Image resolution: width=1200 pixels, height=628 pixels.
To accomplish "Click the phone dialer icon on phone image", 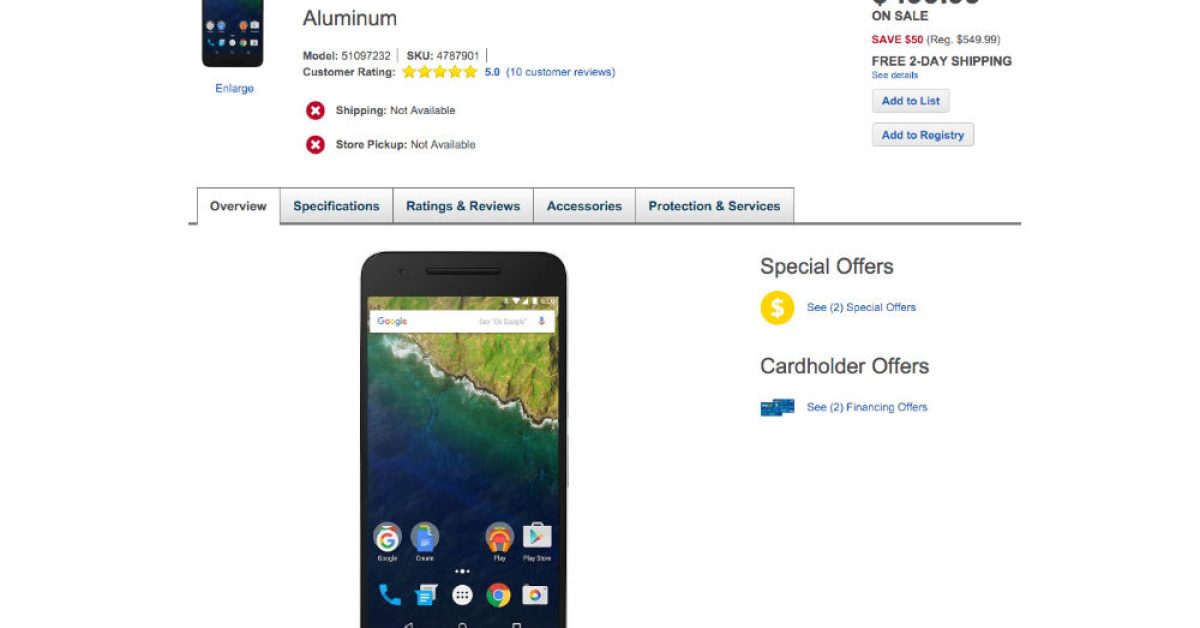I will (x=389, y=596).
